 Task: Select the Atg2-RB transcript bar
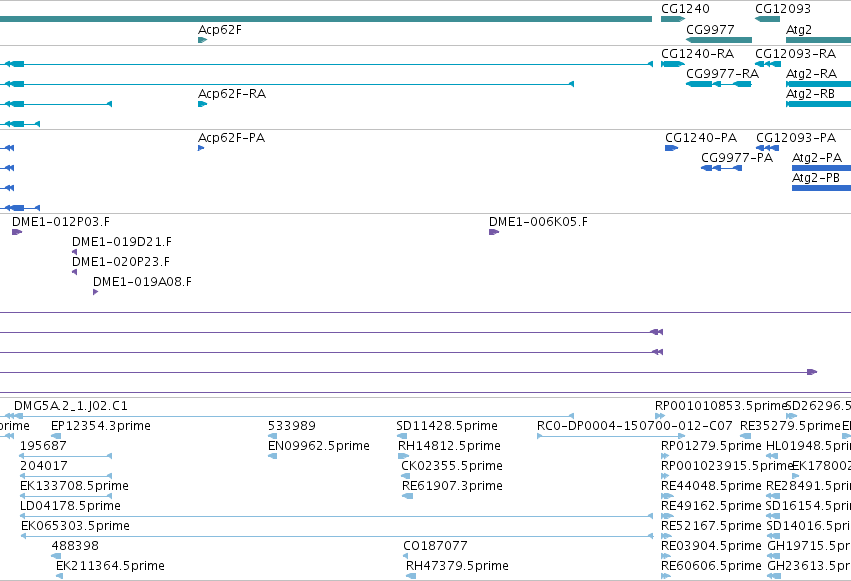tap(818, 104)
